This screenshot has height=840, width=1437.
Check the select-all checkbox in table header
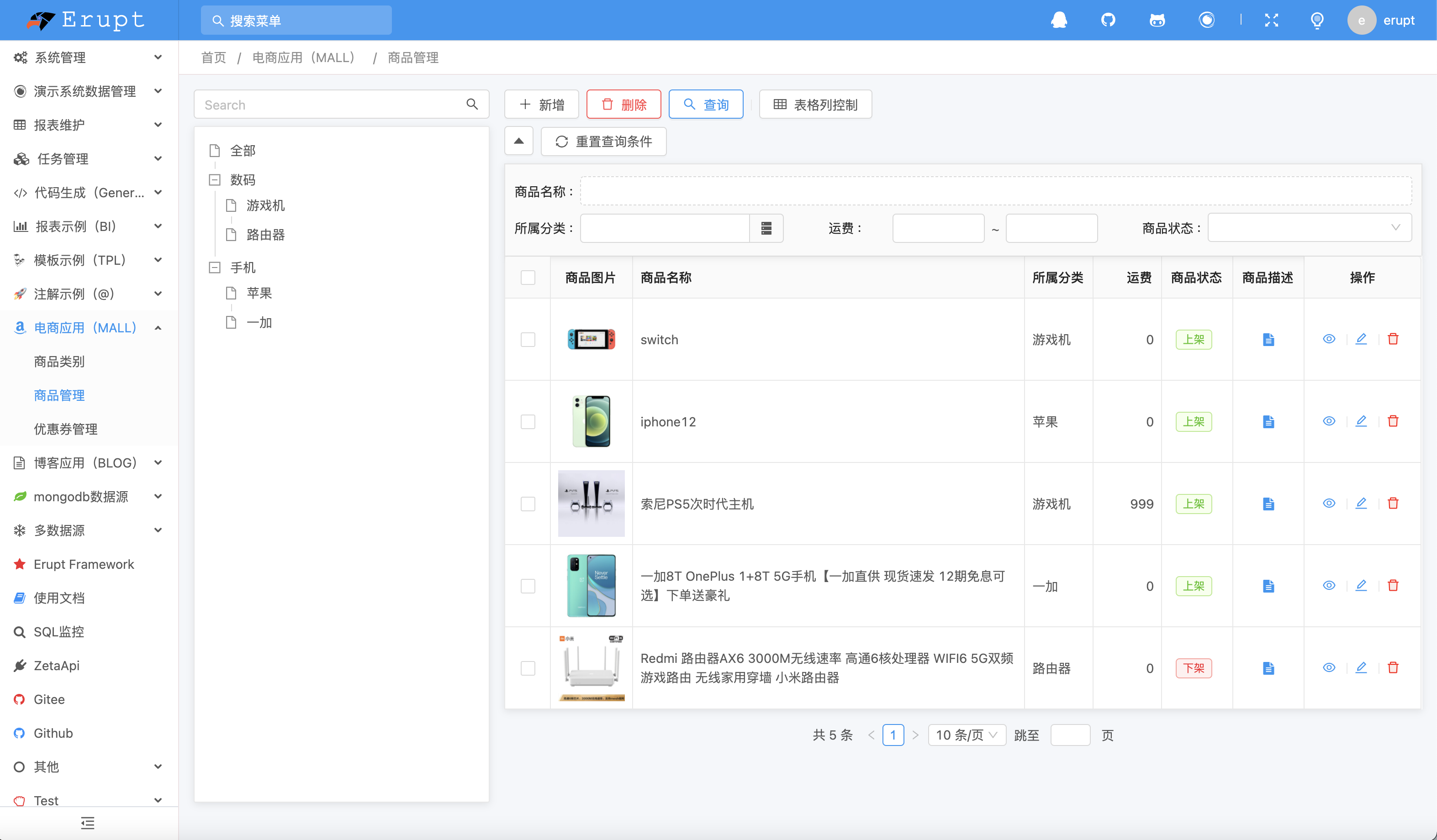(528, 278)
